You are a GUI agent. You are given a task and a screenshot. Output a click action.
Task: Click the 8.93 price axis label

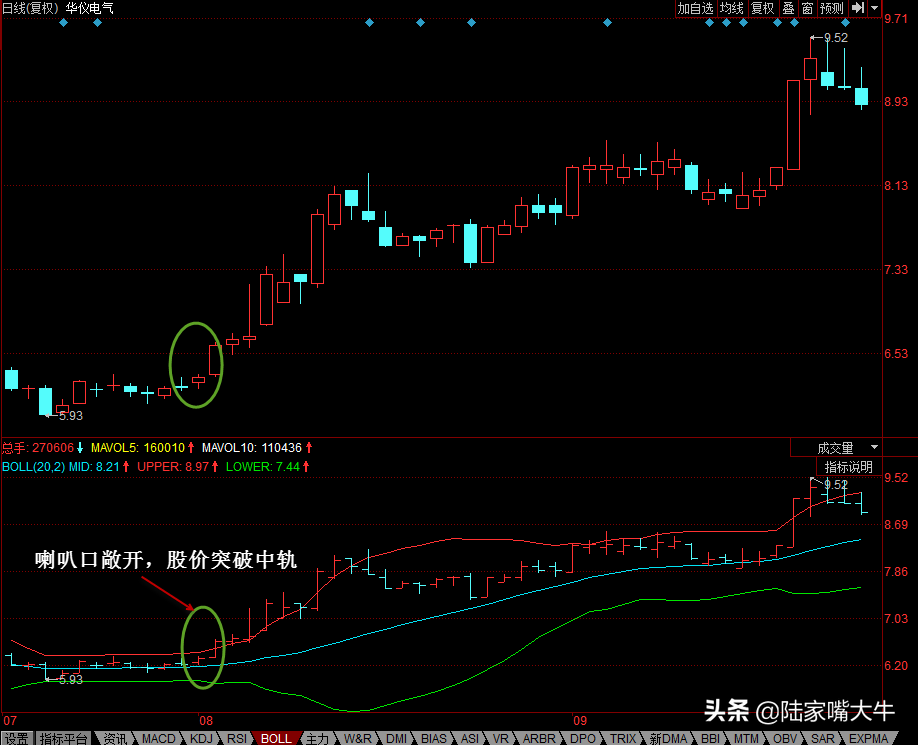pos(896,101)
